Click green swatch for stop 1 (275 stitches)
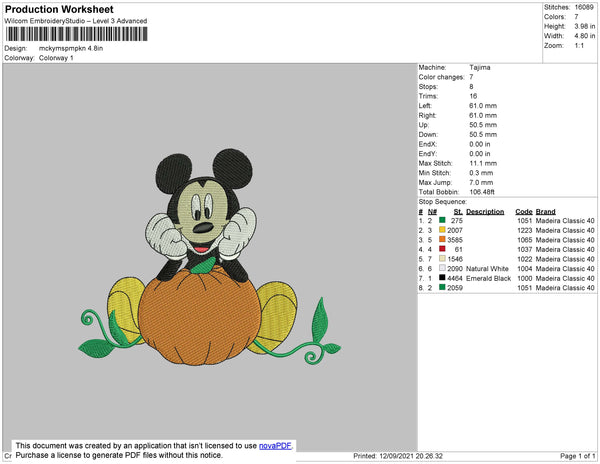The height and width of the screenshot is (464, 600). pyautogui.click(x=442, y=220)
